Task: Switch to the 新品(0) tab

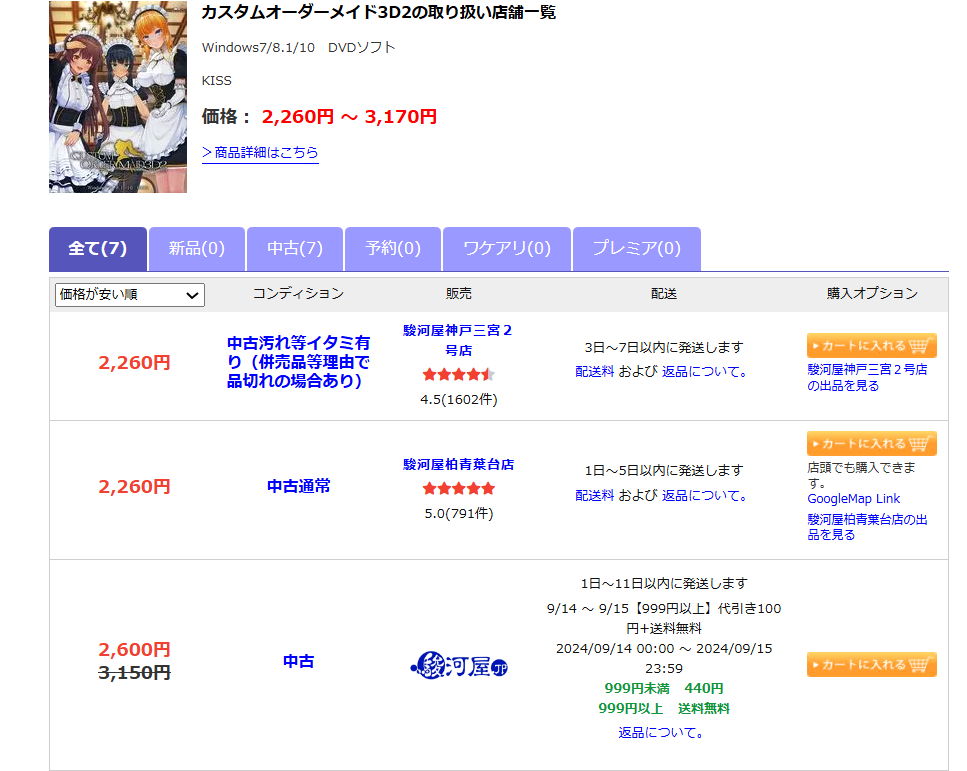Action: point(196,249)
